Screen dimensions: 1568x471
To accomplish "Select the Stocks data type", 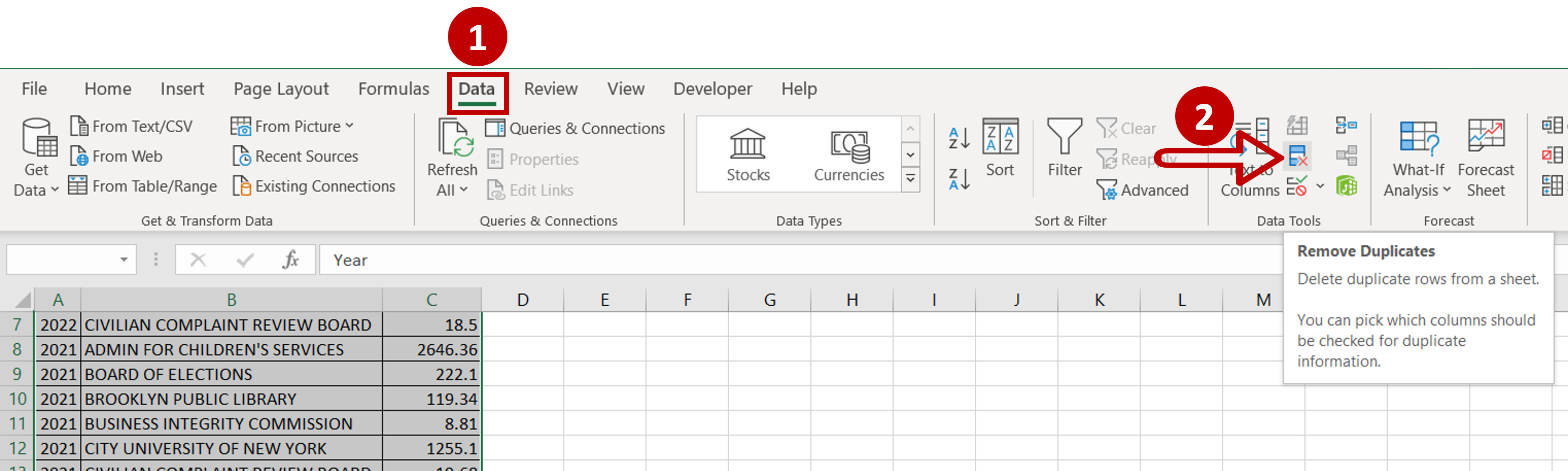I will [748, 155].
